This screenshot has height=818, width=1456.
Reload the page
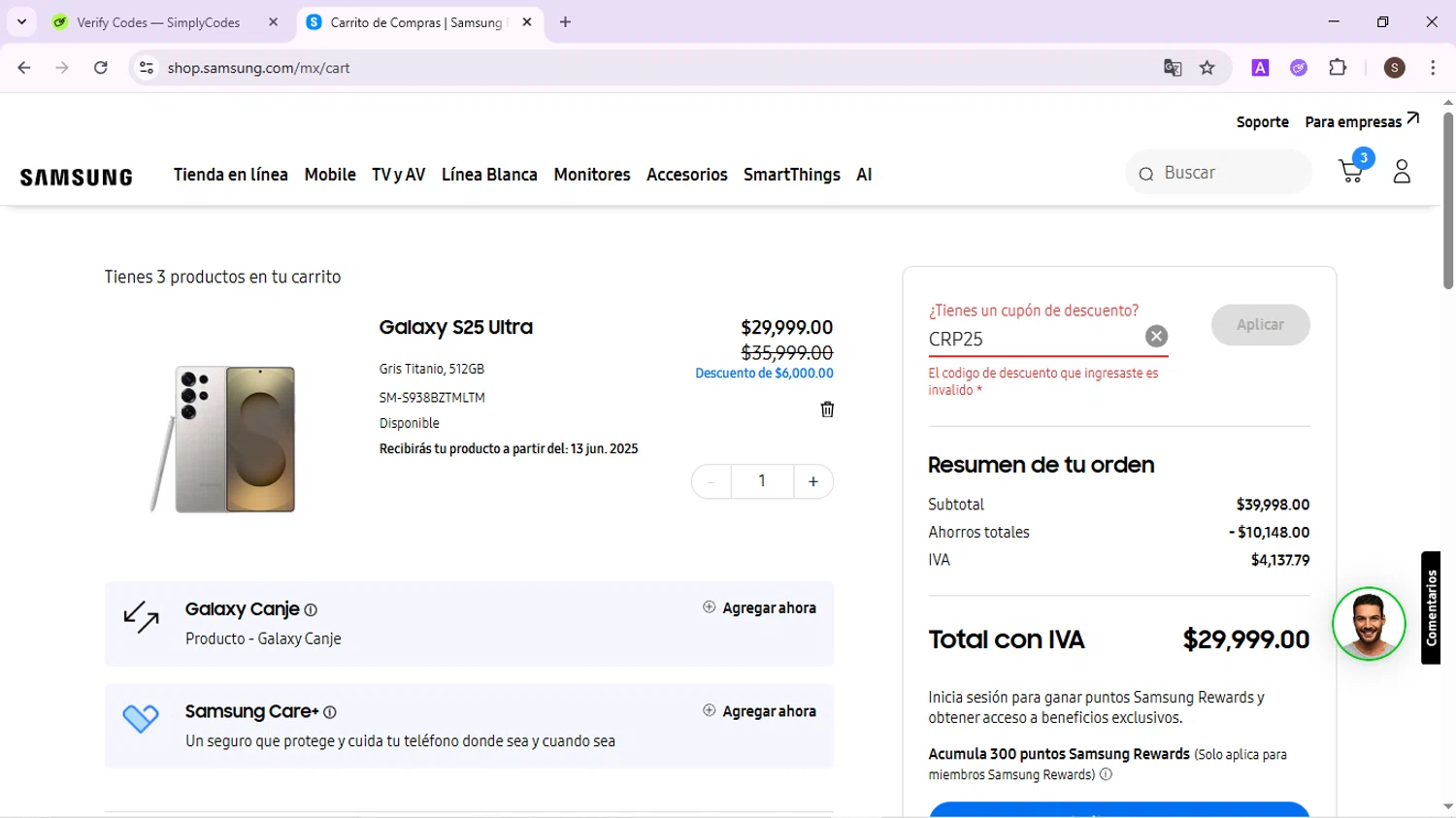tap(101, 68)
